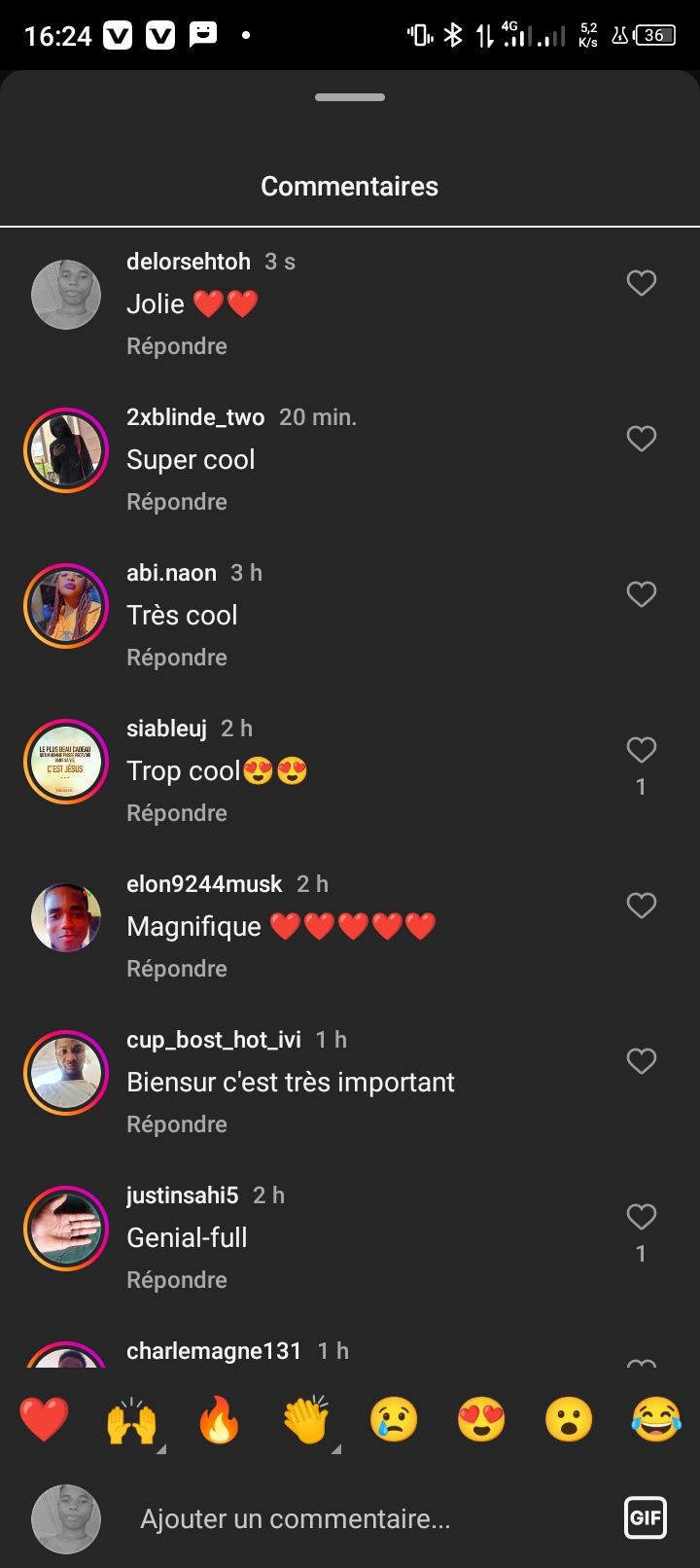Open the cup_bost_hot_ivi username profile
The image size is (700, 1568).
pos(214,1040)
